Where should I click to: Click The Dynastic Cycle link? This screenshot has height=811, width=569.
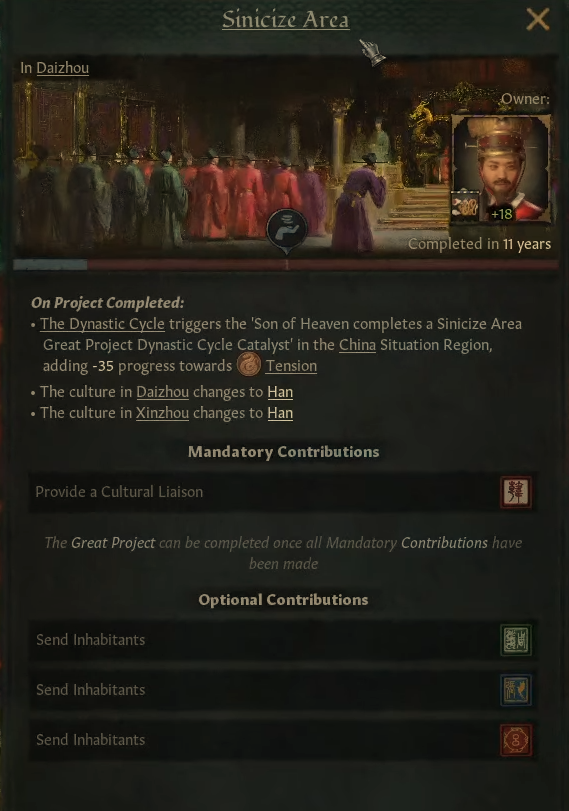click(102, 324)
